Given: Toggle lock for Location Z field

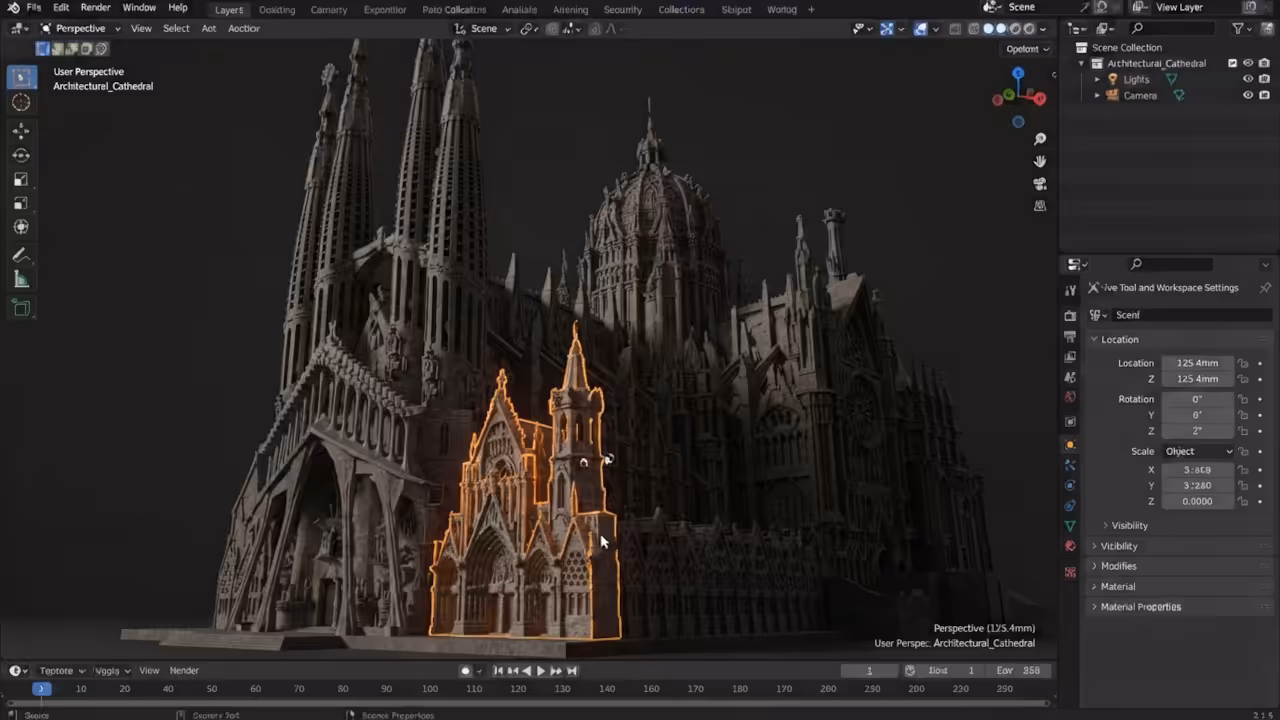Looking at the screenshot, I should tap(1243, 379).
